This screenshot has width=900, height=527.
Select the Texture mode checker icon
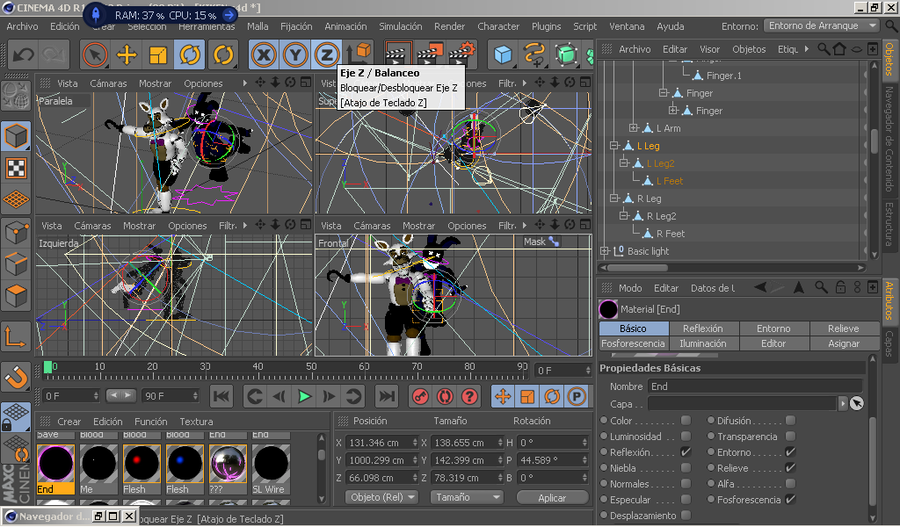pos(16,168)
